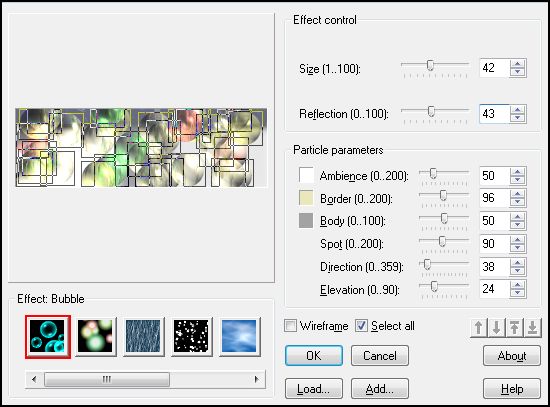Choose the green and pink bokeh effect thumbnail
Viewport: 550px width, 407px height.
pos(95,336)
